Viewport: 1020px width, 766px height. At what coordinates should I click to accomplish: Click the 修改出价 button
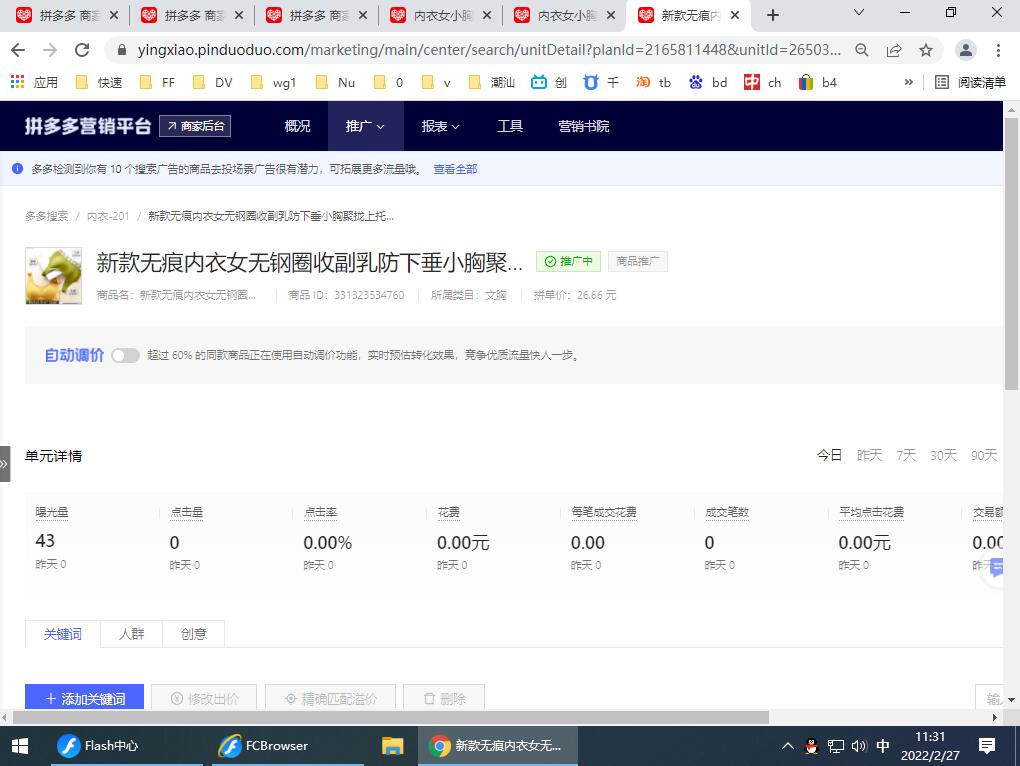[204, 698]
